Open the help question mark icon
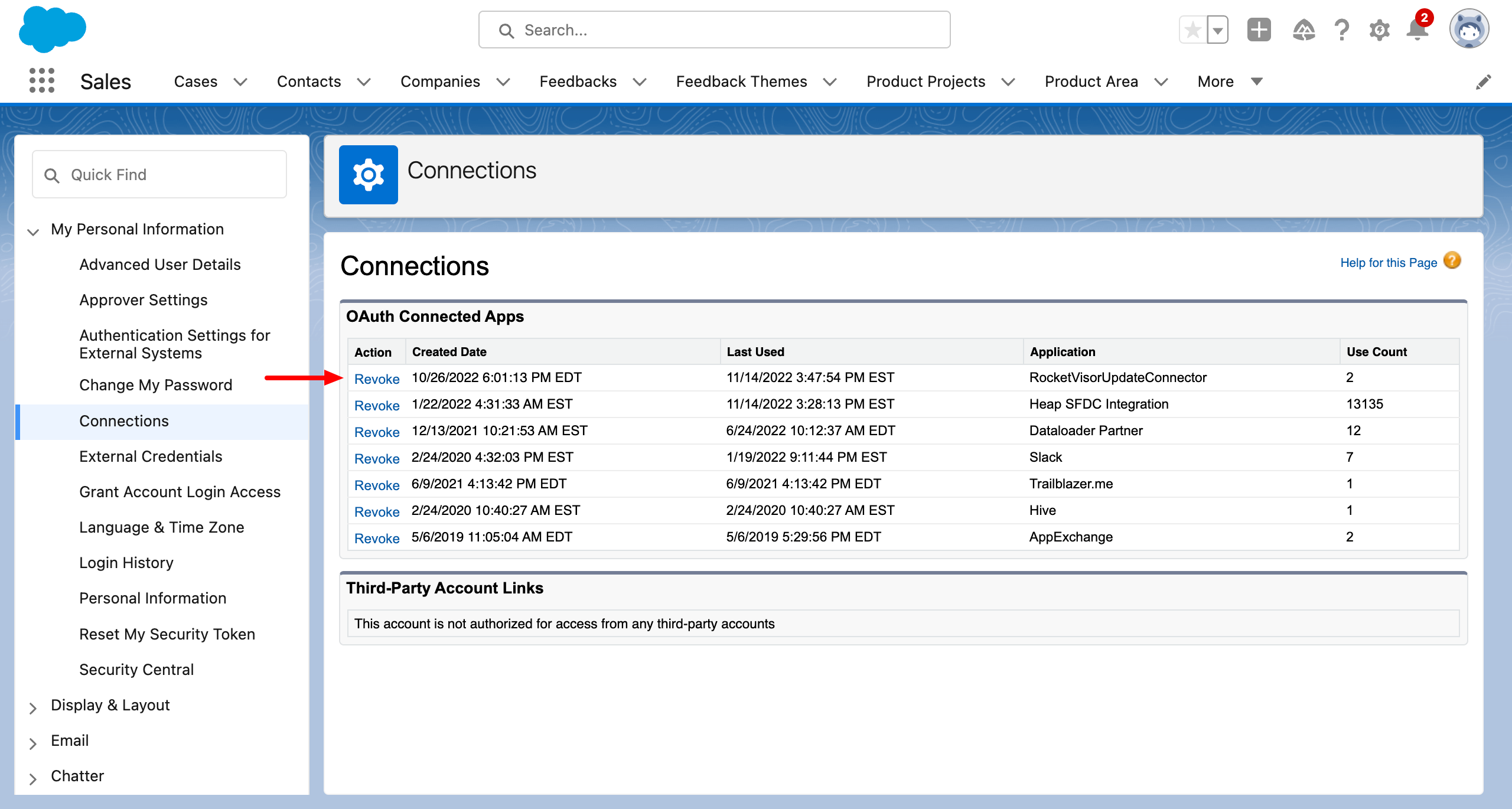The width and height of the screenshot is (1512, 809). [x=1341, y=30]
